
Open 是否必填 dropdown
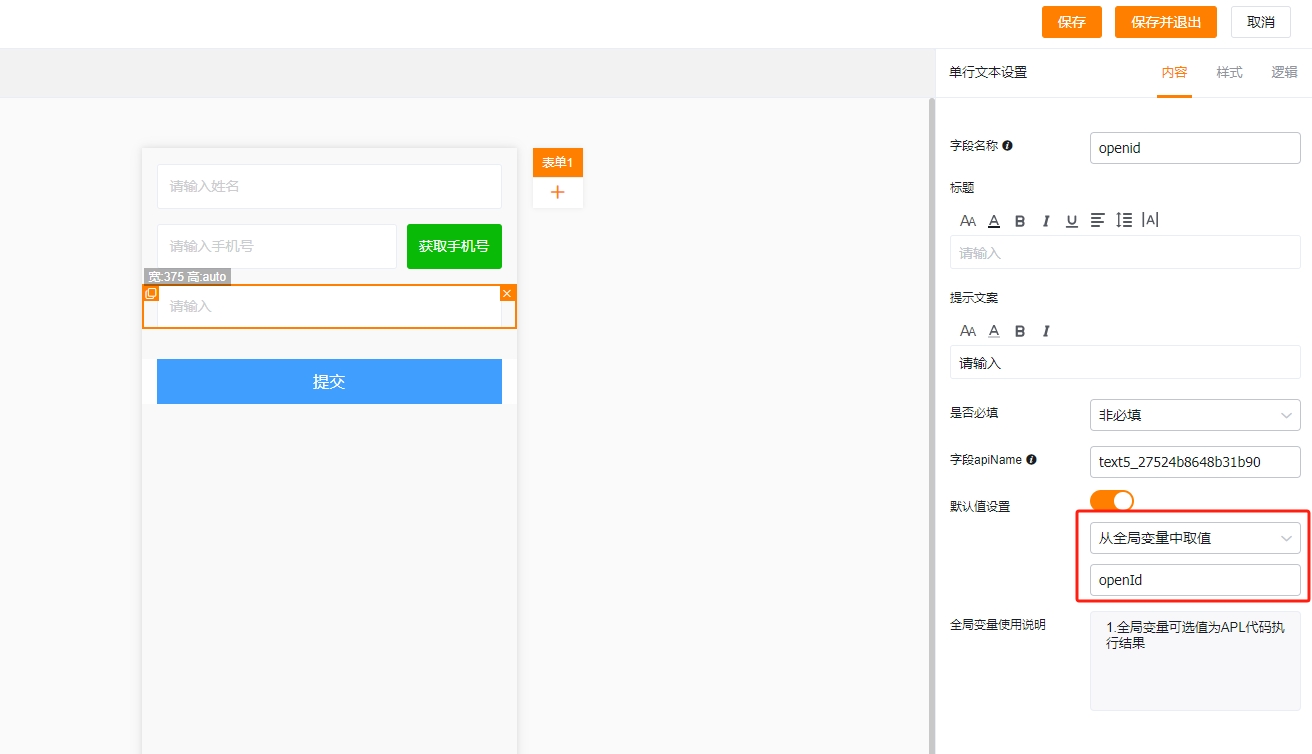(x=1195, y=414)
